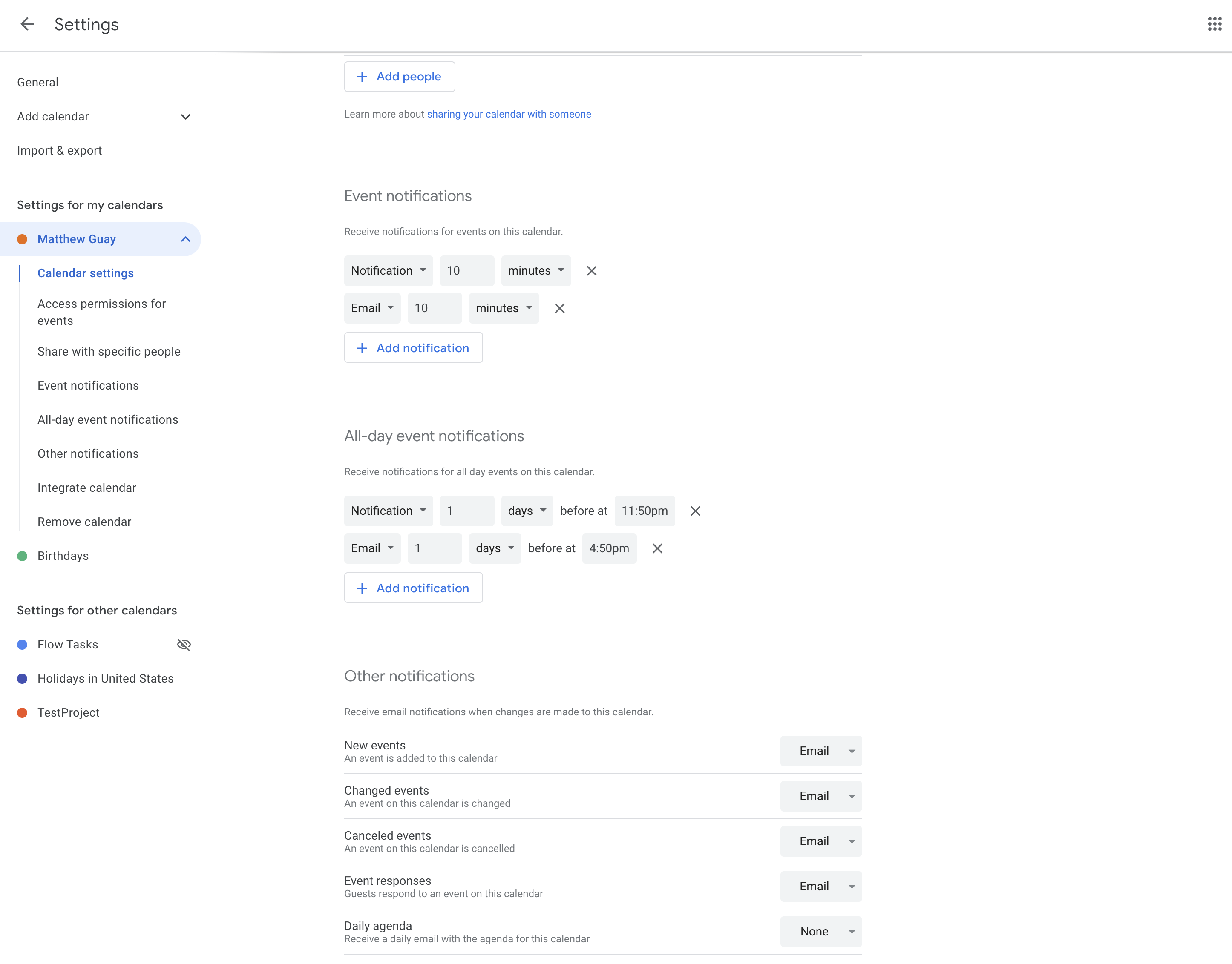Click X to remove all-day push notification
The width and height of the screenshot is (1232, 964).
[x=695, y=511]
